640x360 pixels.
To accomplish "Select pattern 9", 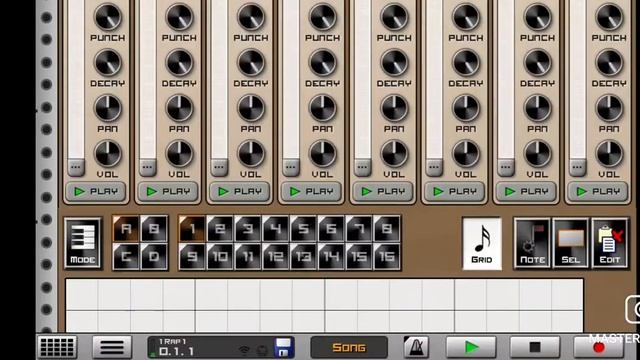I will click(x=192, y=257).
